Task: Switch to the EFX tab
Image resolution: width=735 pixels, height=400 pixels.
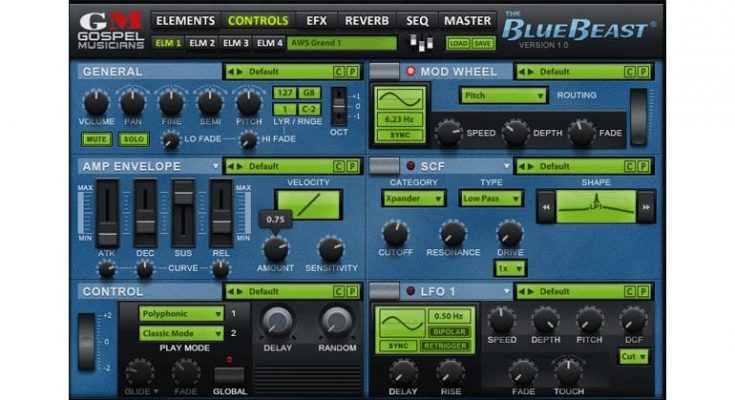Action: pos(316,20)
